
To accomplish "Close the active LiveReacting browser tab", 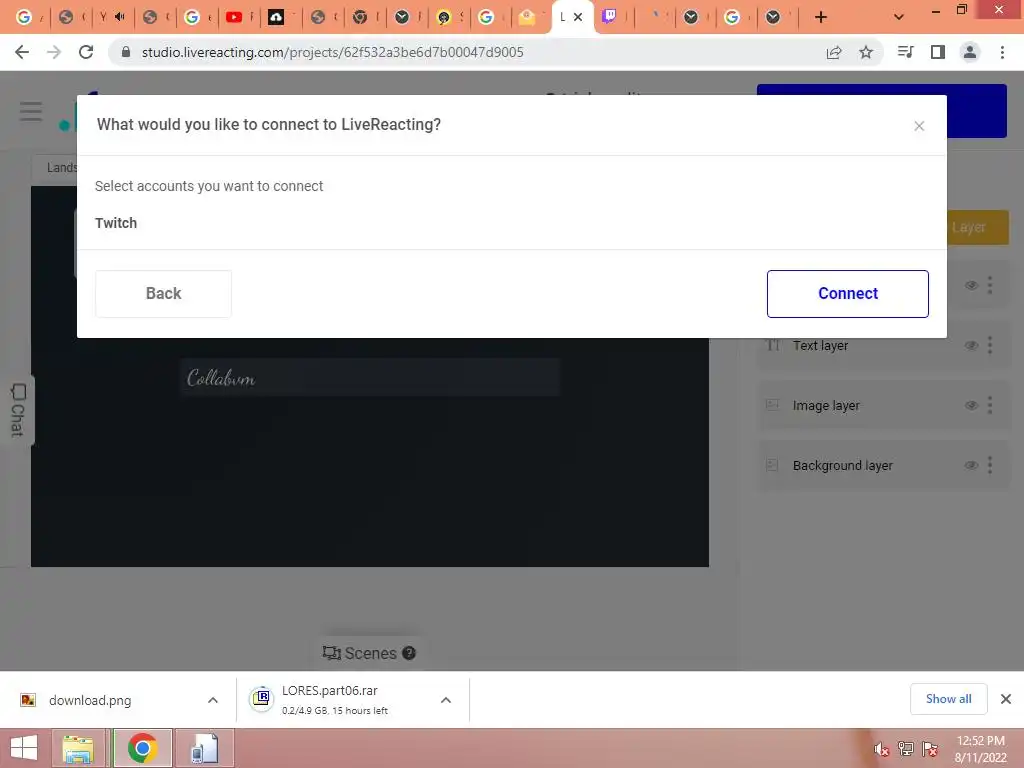I will [x=578, y=17].
